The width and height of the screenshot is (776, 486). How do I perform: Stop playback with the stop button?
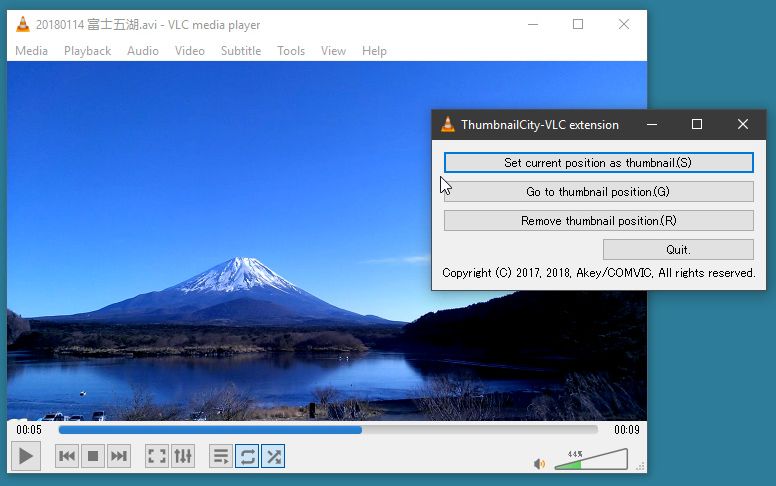pyautogui.click(x=93, y=456)
